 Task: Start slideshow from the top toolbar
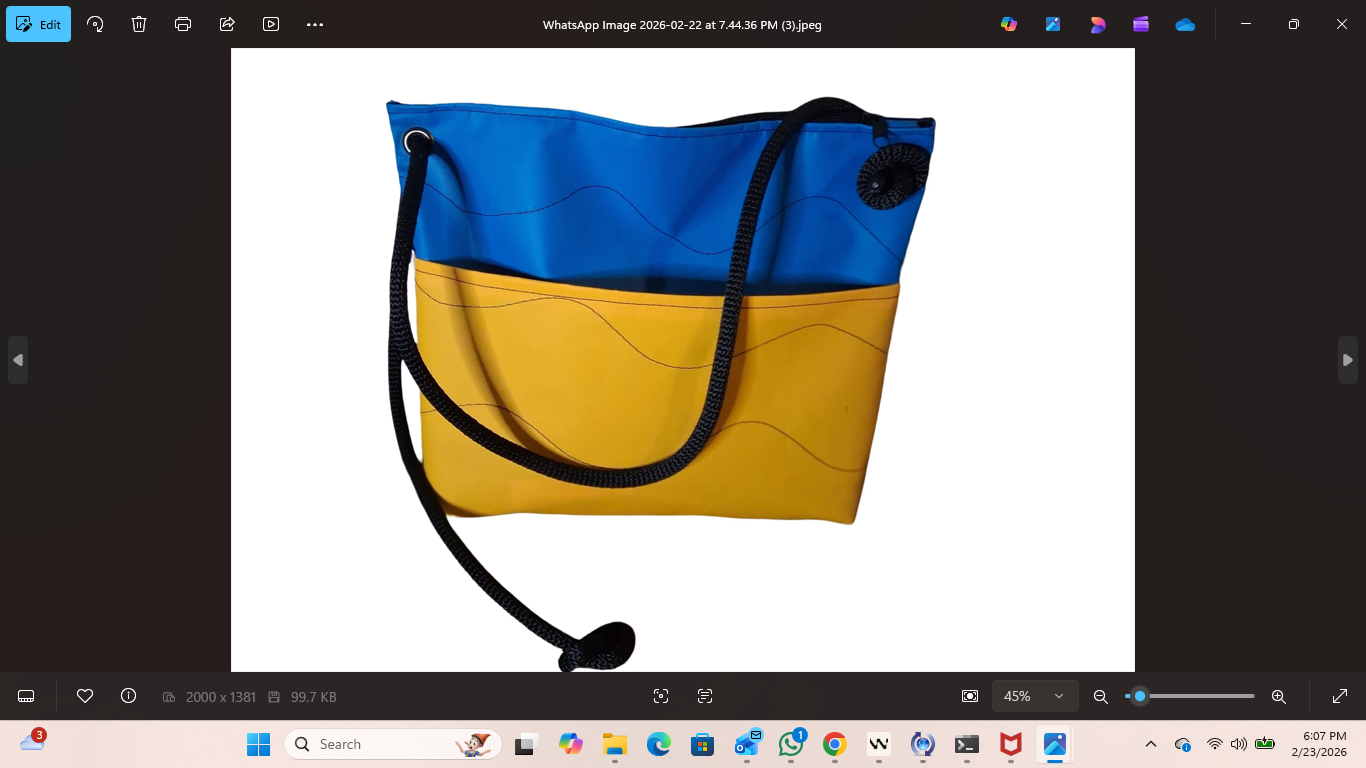tap(271, 24)
